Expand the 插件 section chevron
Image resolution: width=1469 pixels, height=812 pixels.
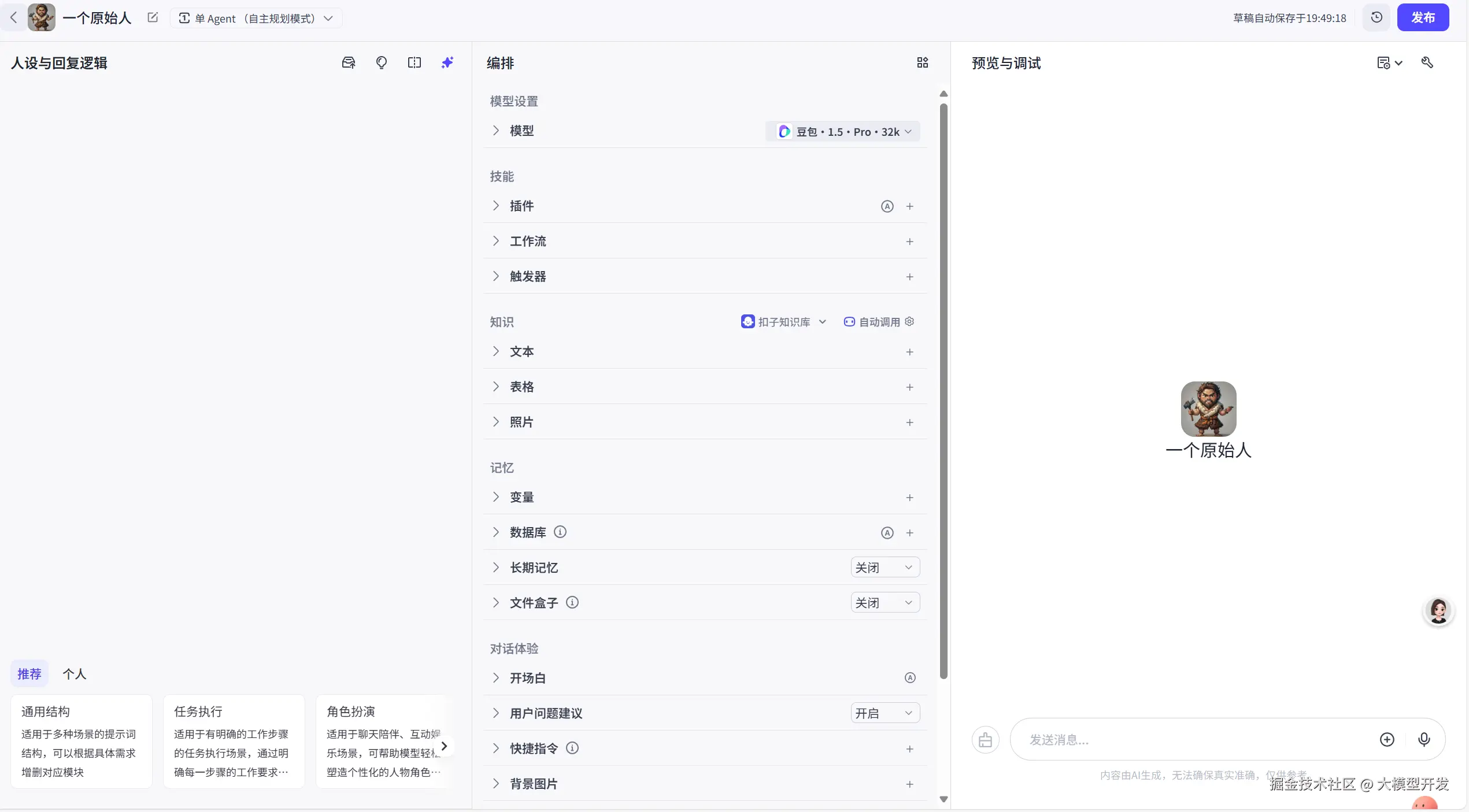pyautogui.click(x=495, y=206)
